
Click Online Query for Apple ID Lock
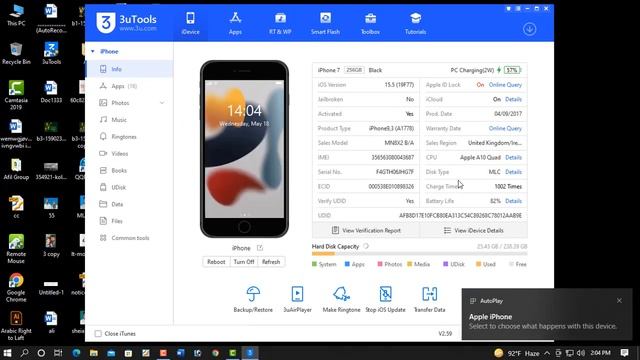pos(505,85)
